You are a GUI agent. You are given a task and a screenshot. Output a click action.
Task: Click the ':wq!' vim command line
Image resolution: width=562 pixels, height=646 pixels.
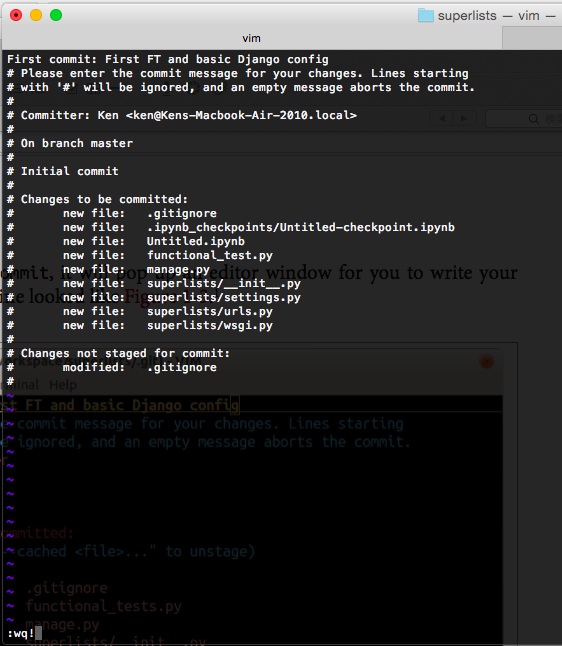tap(25, 633)
